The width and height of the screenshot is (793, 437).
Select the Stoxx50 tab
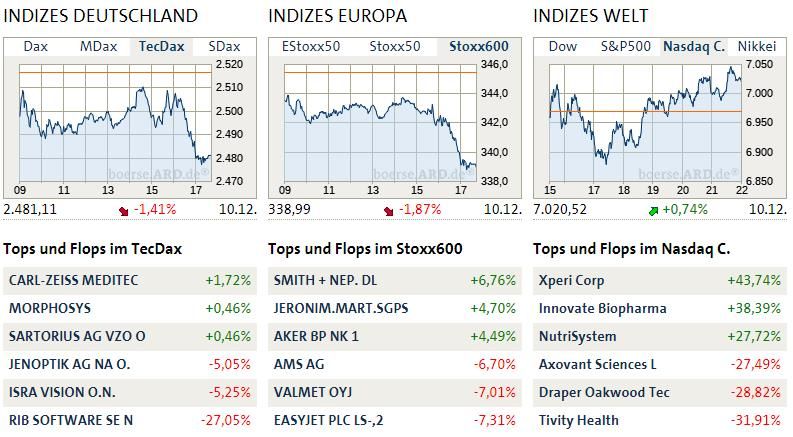coord(394,46)
